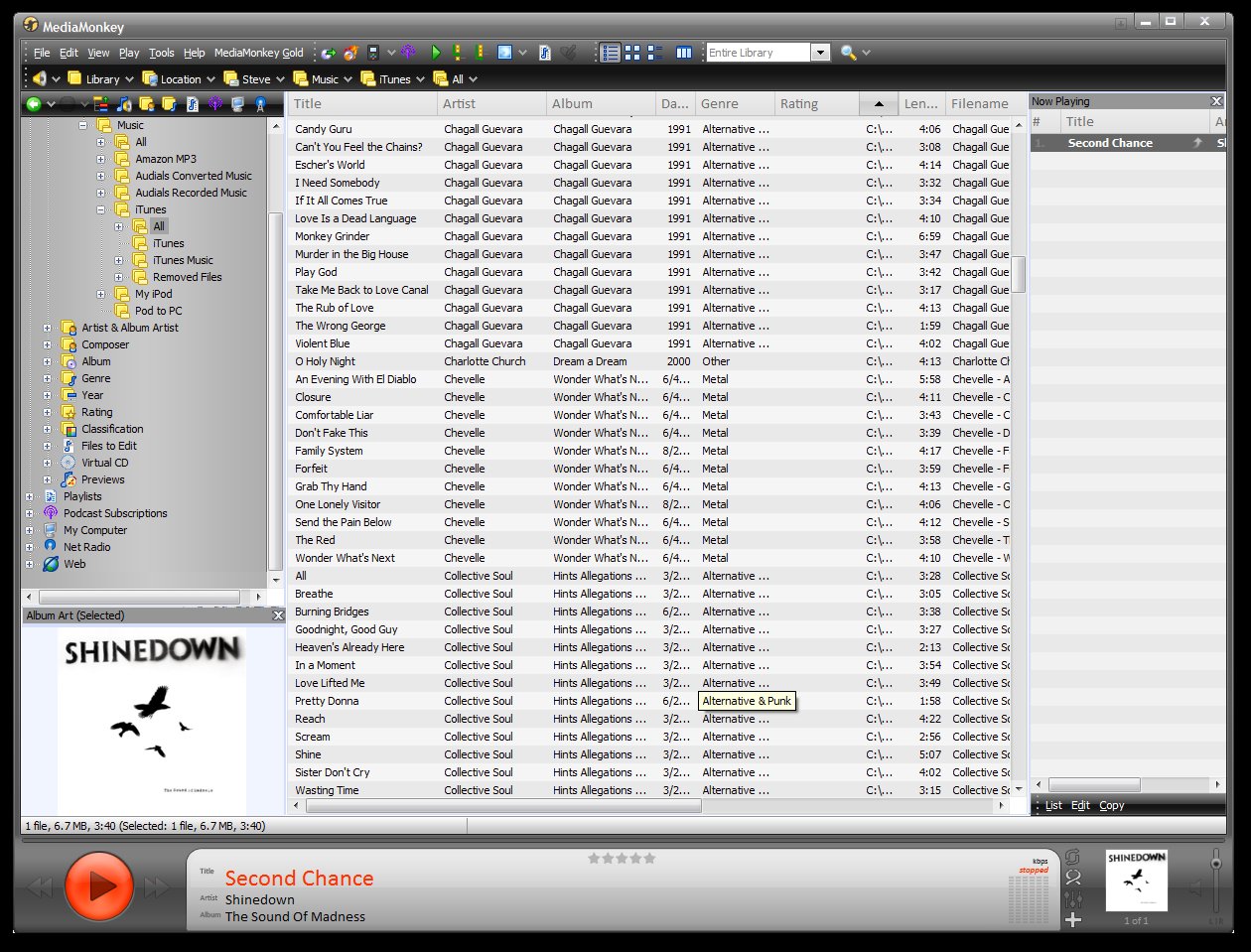1251x952 pixels.
Task: Switch to the details list view
Action: point(610,53)
